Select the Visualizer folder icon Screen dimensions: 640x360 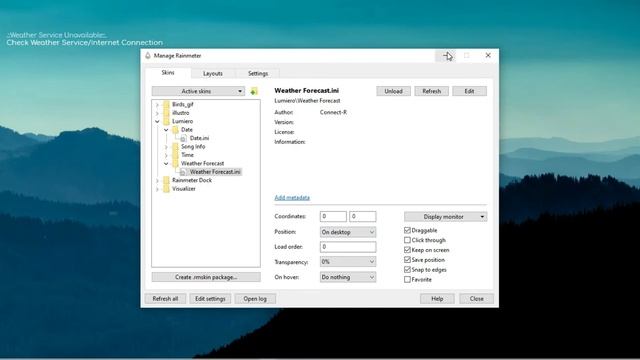click(x=167, y=189)
